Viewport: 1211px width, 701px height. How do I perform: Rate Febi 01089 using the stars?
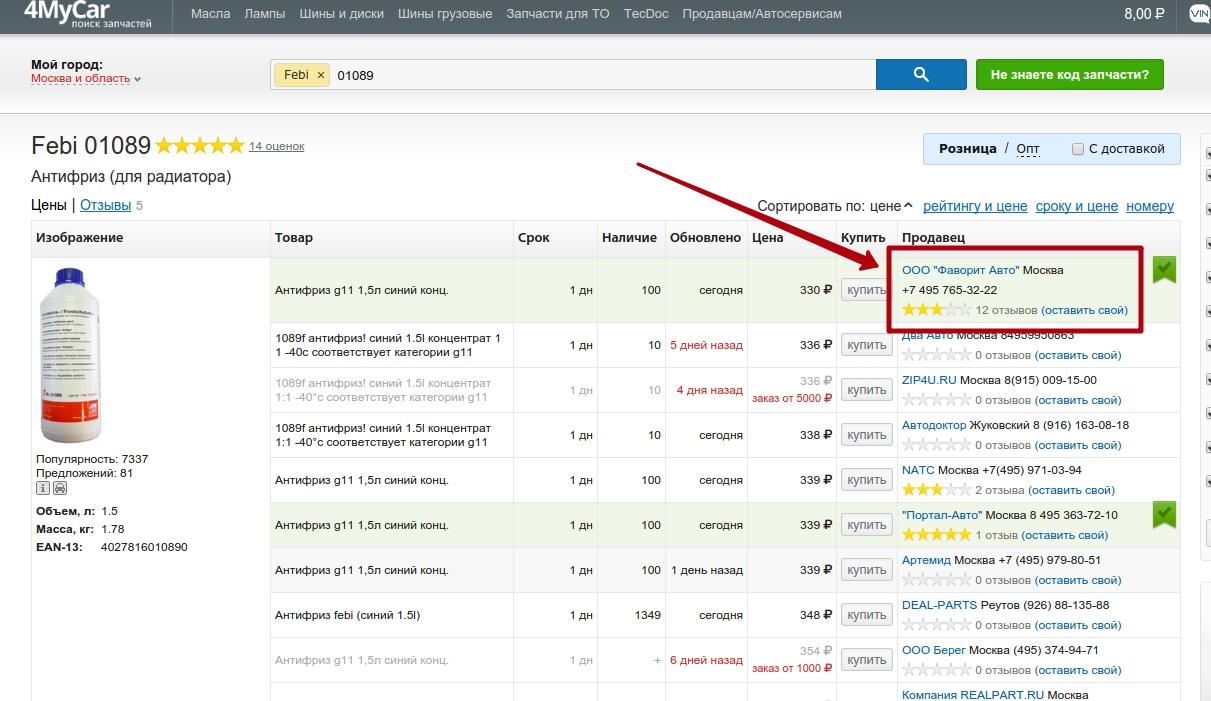click(x=200, y=146)
